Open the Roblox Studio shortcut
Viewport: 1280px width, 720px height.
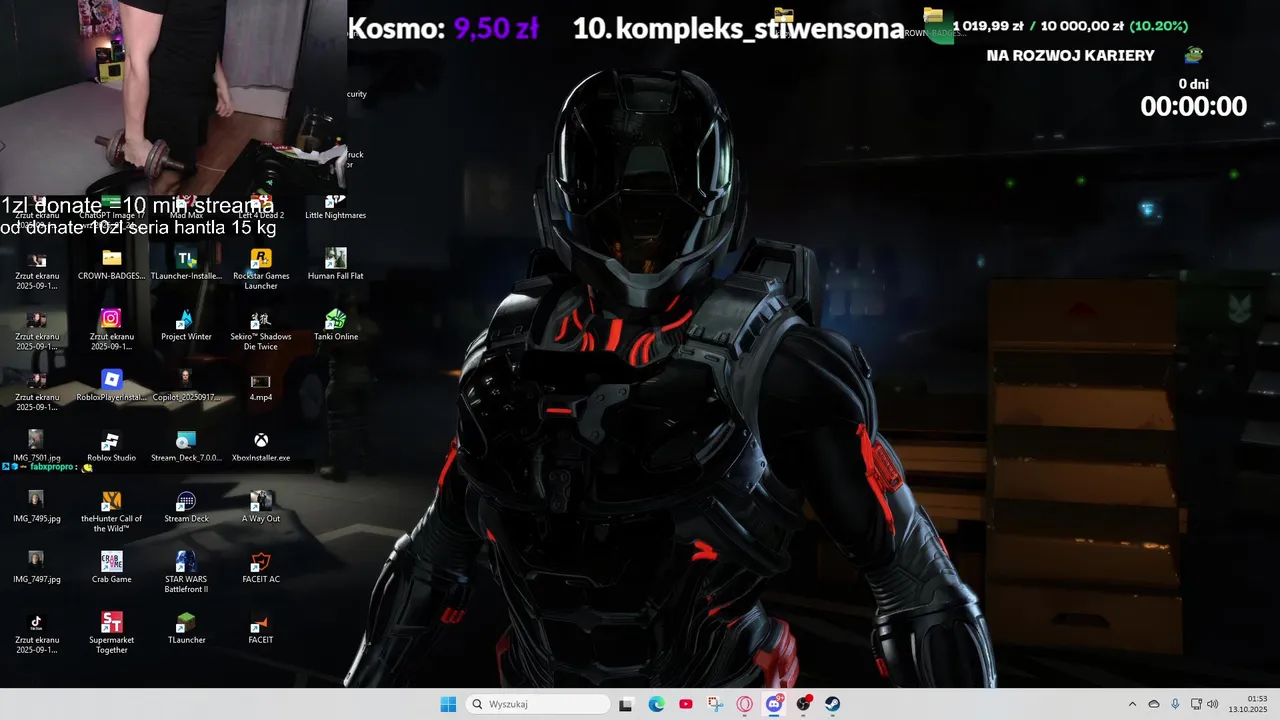pos(112,447)
